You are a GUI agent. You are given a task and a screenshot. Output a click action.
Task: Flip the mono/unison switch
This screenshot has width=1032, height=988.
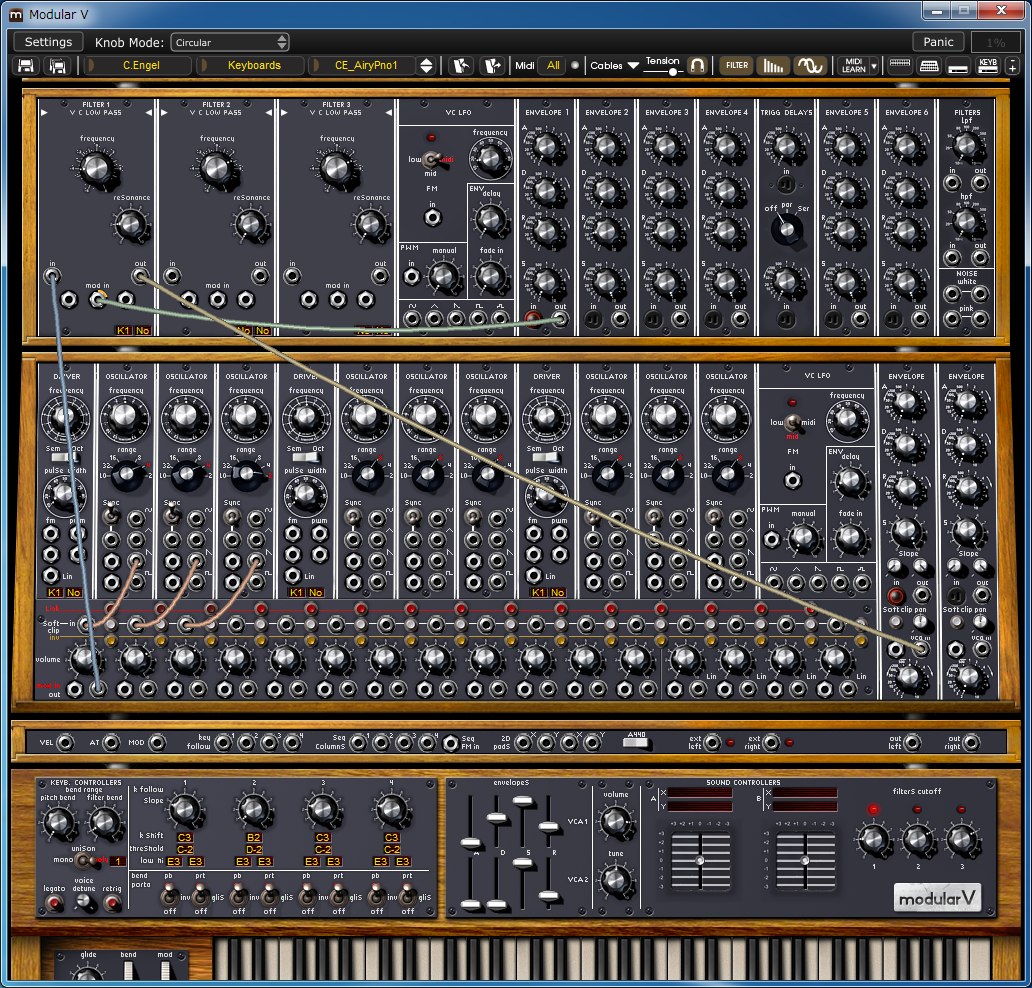click(84, 860)
